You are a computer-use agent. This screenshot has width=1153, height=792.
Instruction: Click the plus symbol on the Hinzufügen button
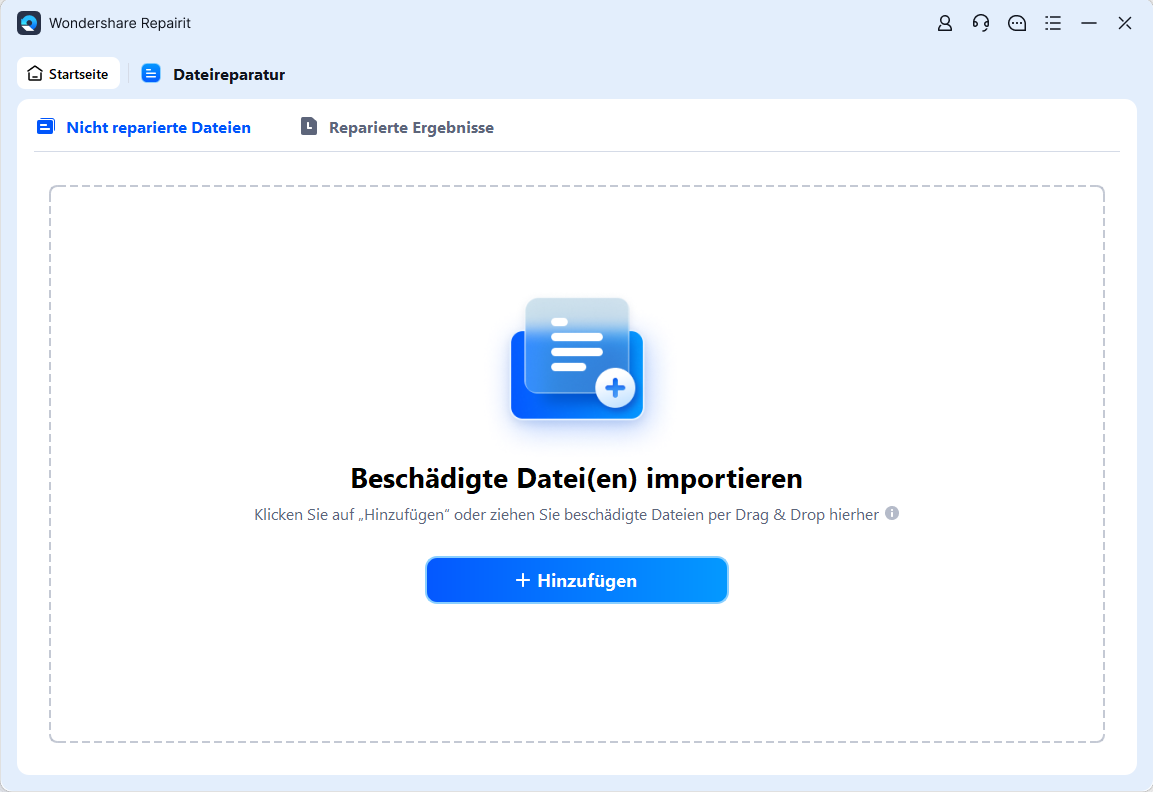click(522, 580)
